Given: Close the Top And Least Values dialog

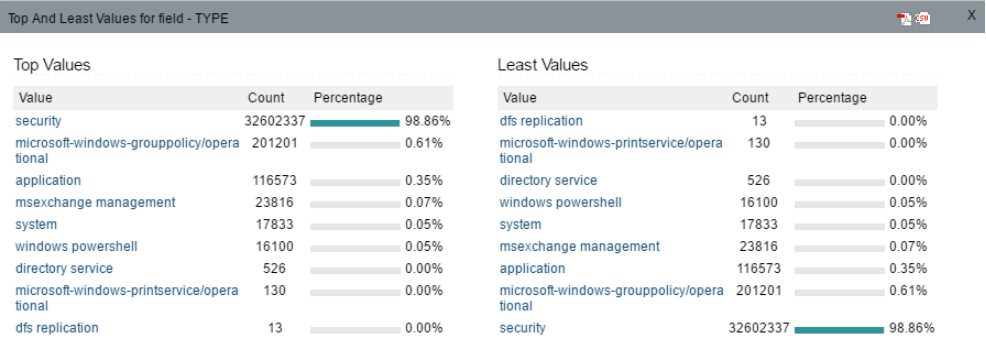Looking at the screenshot, I should 971,16.
